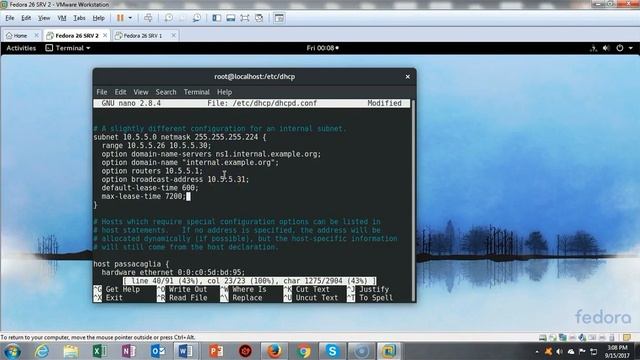
Task: Open VMware Edit menu
Action: click(26, 18)
